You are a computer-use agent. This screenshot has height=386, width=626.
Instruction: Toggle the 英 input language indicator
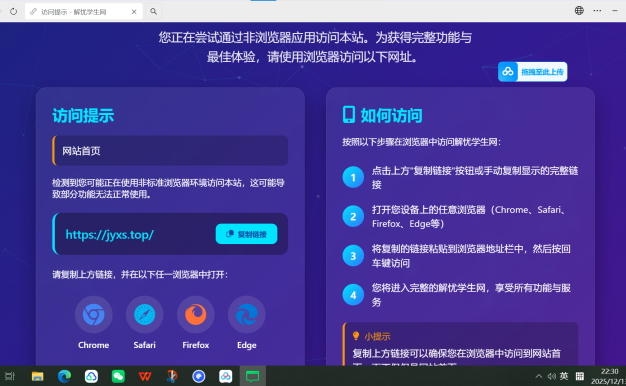564,376
